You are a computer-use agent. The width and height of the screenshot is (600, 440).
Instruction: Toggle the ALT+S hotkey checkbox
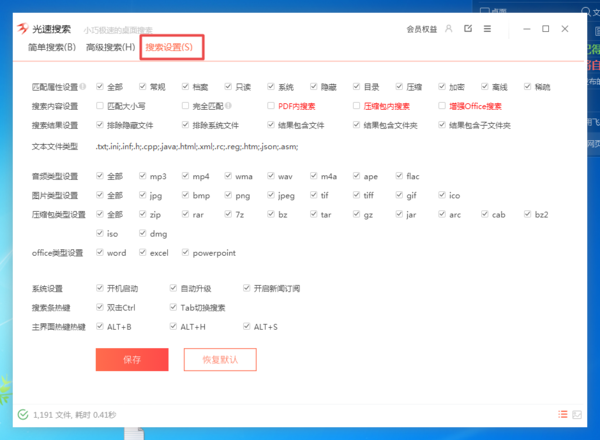point(246,326)
